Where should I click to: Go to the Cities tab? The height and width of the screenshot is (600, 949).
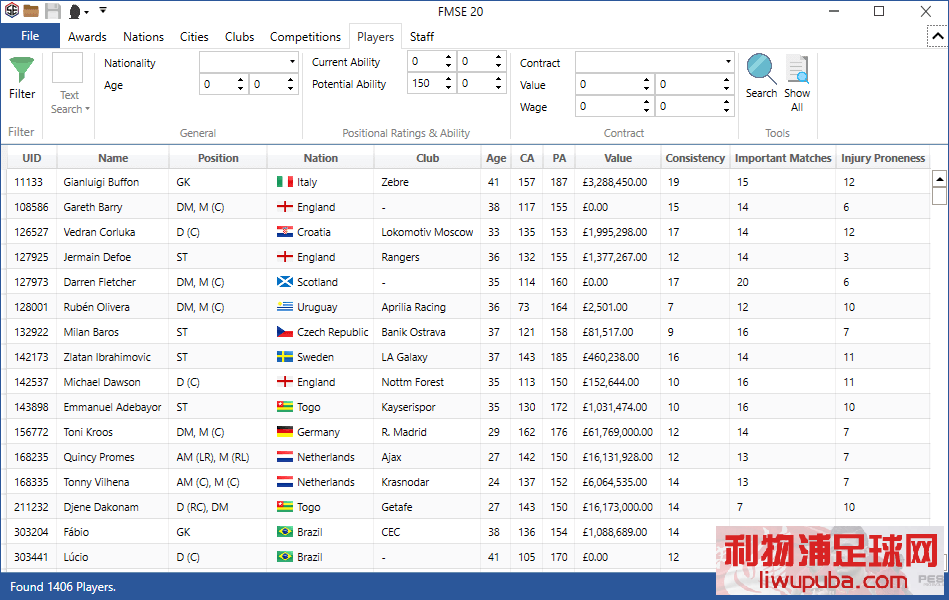194,37
